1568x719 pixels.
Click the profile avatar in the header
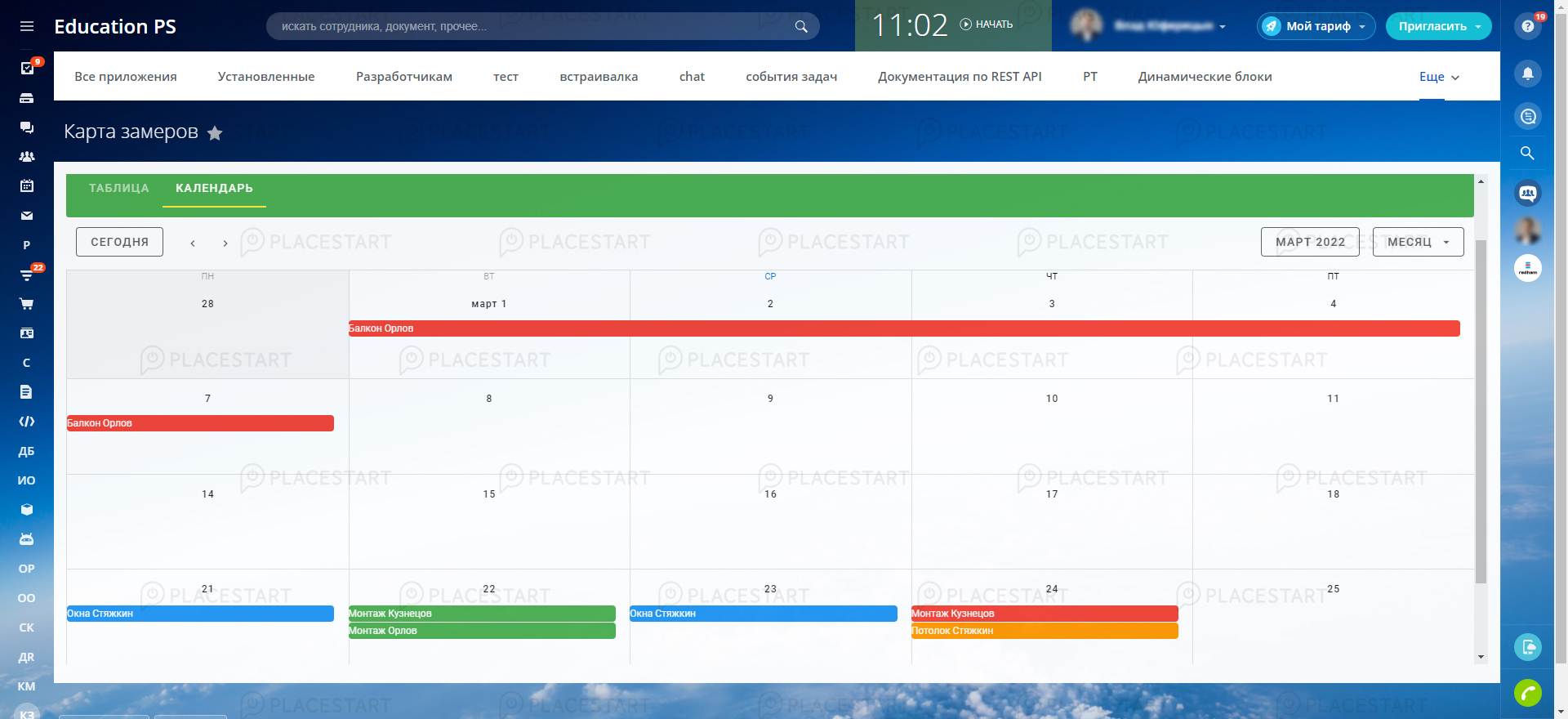[1087, 25]
